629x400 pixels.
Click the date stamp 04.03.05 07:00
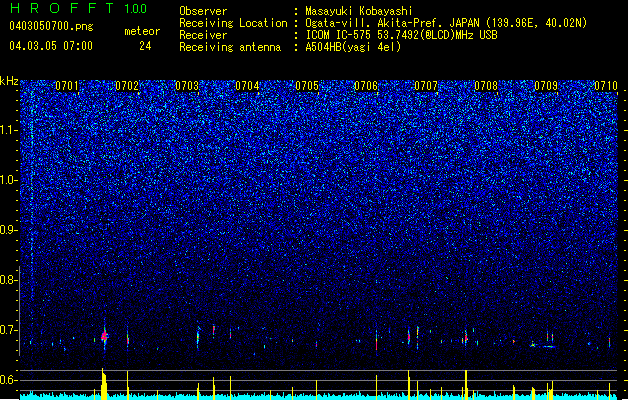[51, 46]
